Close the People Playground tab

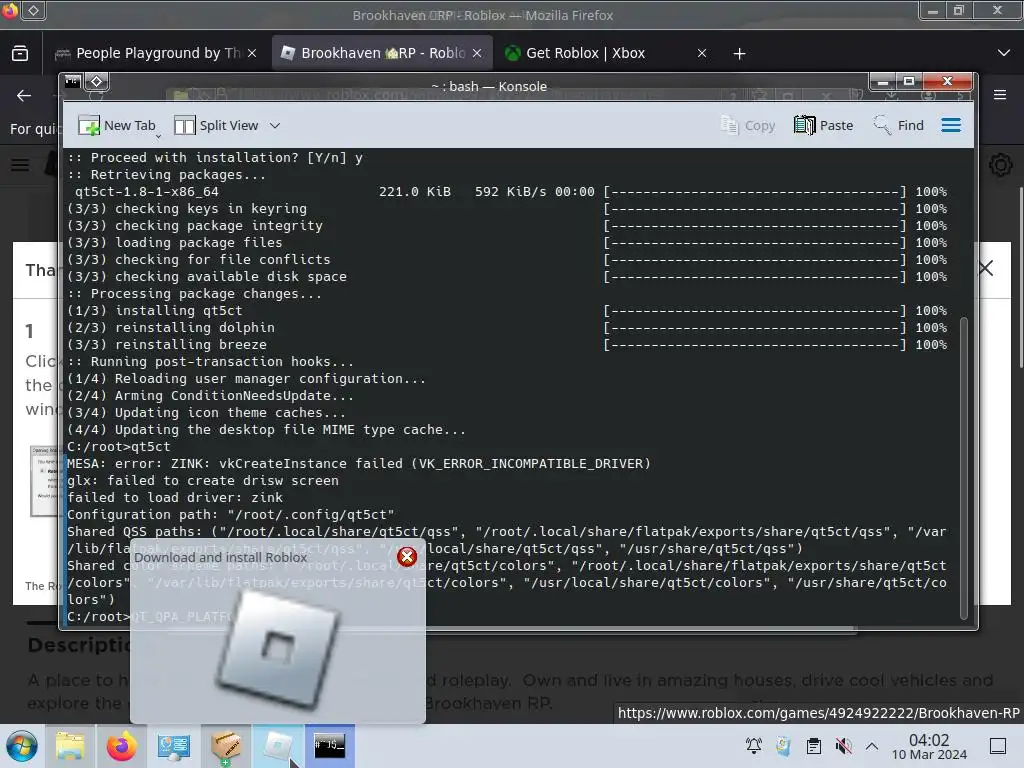point(252,53)
